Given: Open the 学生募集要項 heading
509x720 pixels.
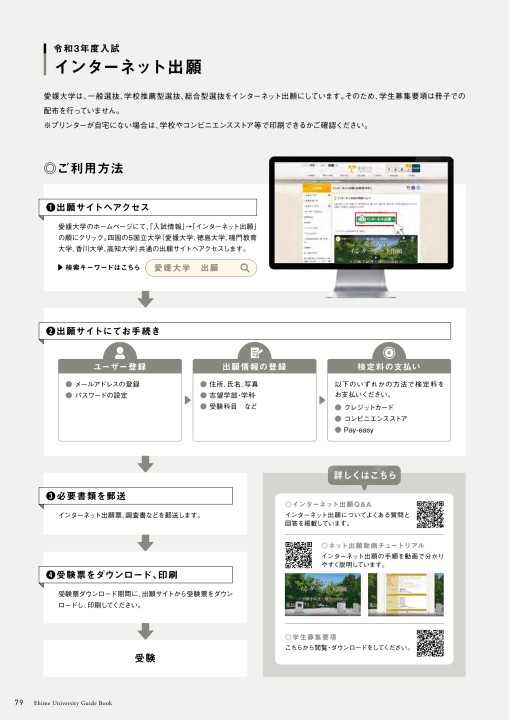Looking at the screenshot, I should tap(311, 637).
